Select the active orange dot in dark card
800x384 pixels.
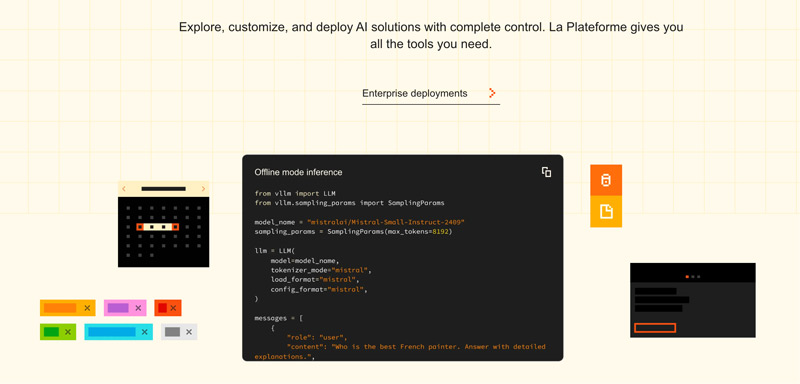687,276
